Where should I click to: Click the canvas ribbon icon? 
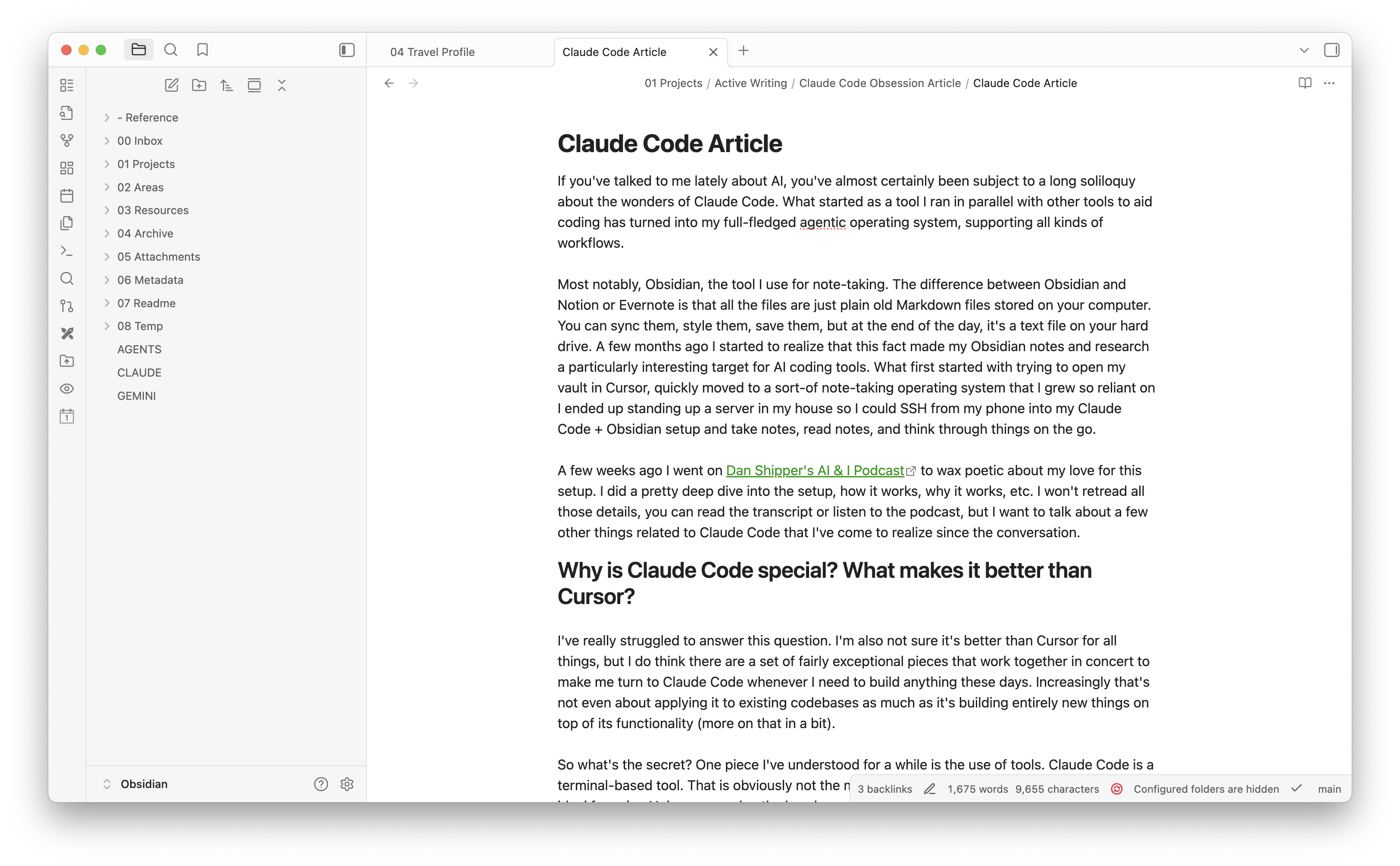pos(67,168)
